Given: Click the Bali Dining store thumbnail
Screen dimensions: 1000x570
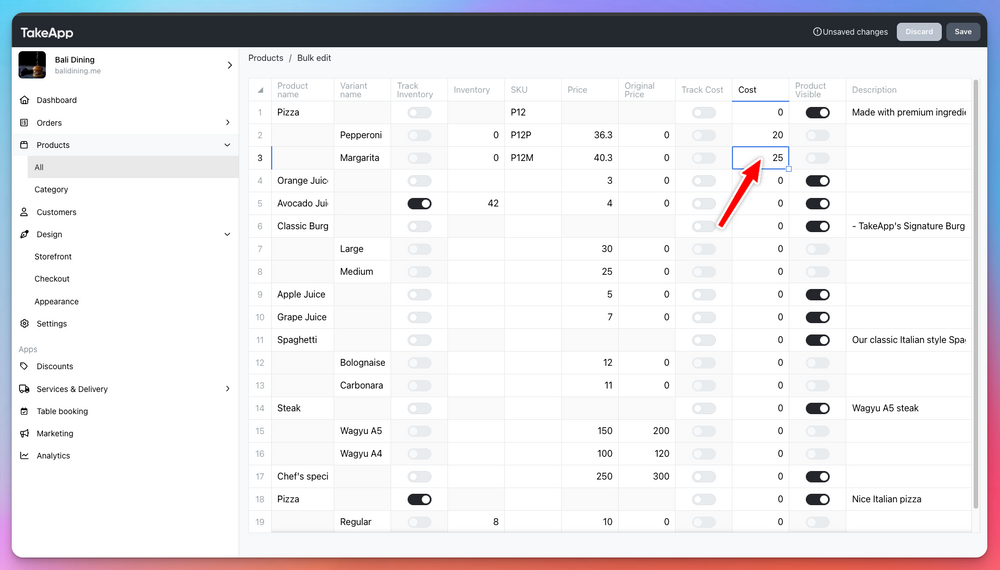Looking at the screenshot, I should pos(32,65).
